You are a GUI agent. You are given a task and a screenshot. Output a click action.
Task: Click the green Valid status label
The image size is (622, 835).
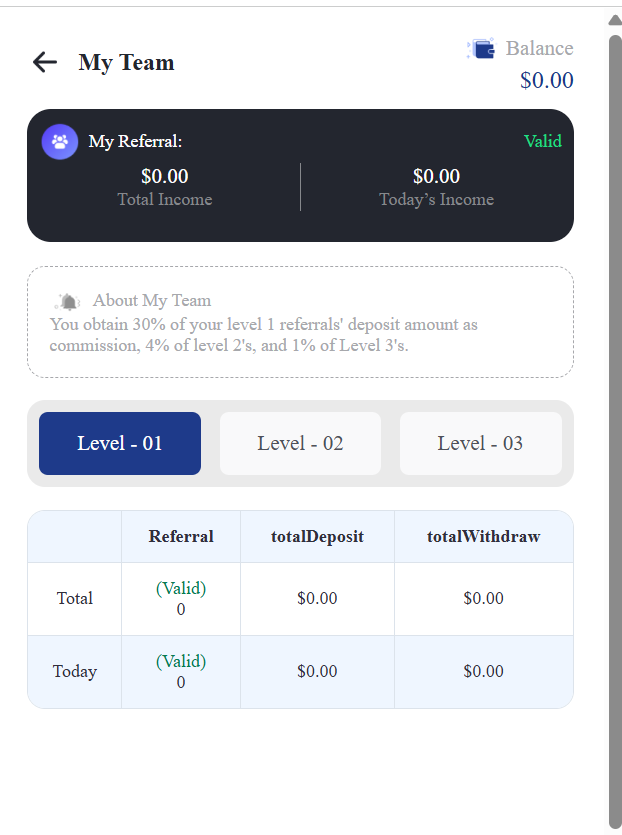pos(542,141)
